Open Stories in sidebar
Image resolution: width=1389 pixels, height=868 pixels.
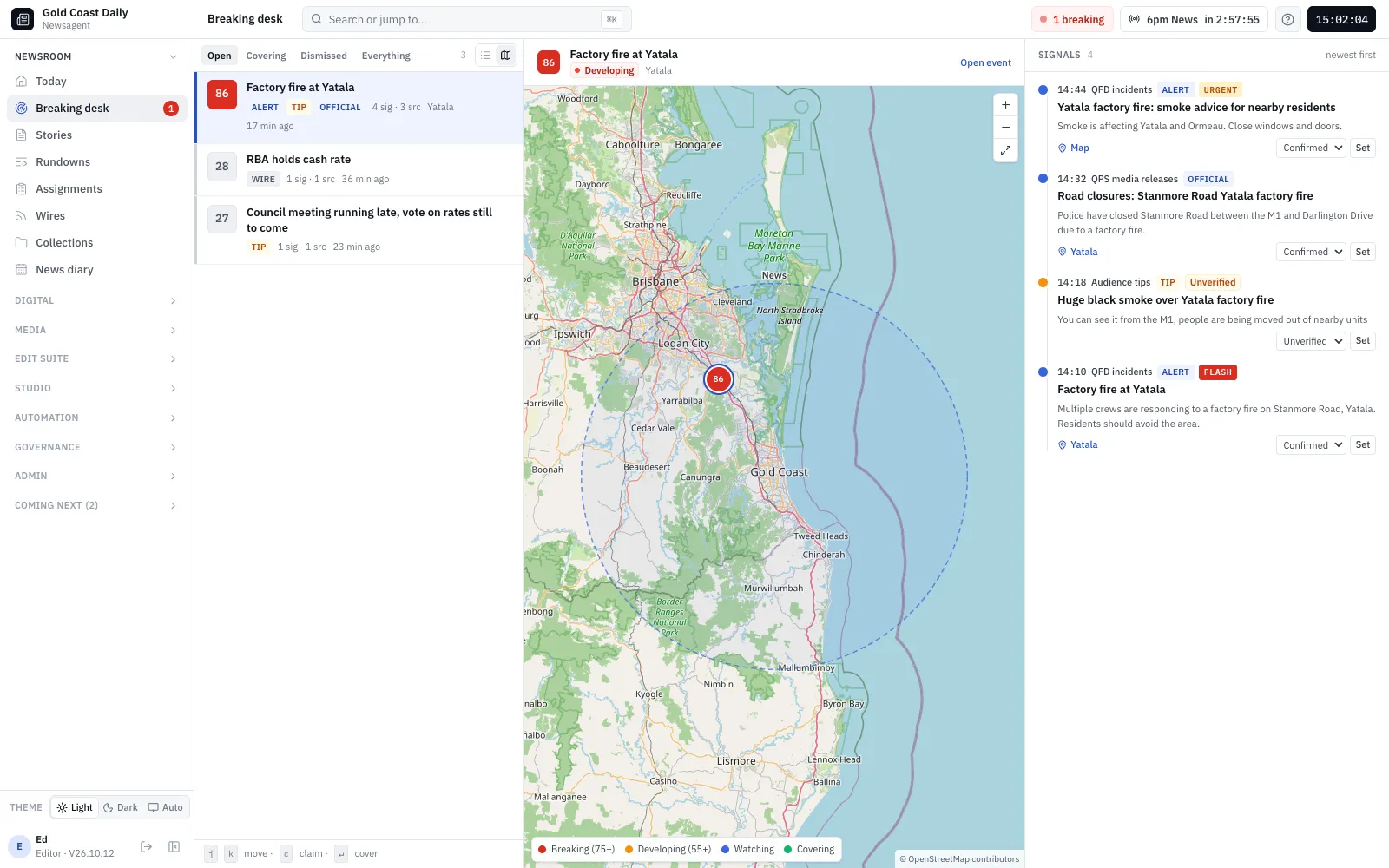97,135
